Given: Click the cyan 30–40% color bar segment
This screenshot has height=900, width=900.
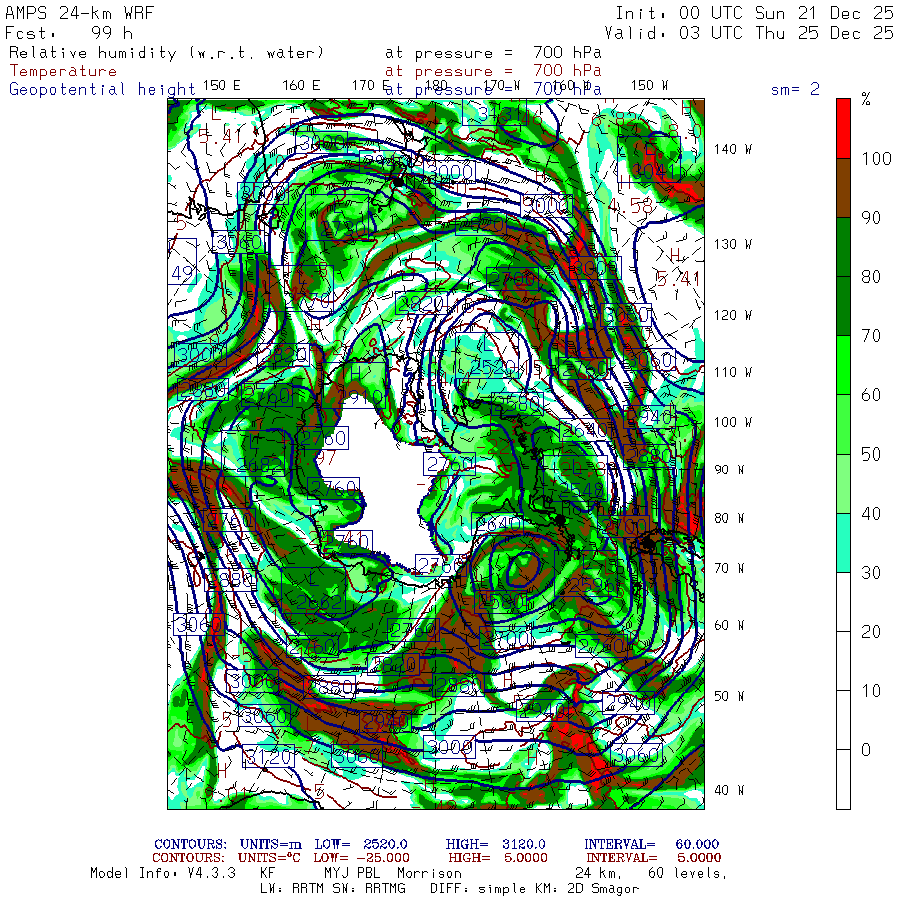Looking at the screenshot, I should click(843, 542).
